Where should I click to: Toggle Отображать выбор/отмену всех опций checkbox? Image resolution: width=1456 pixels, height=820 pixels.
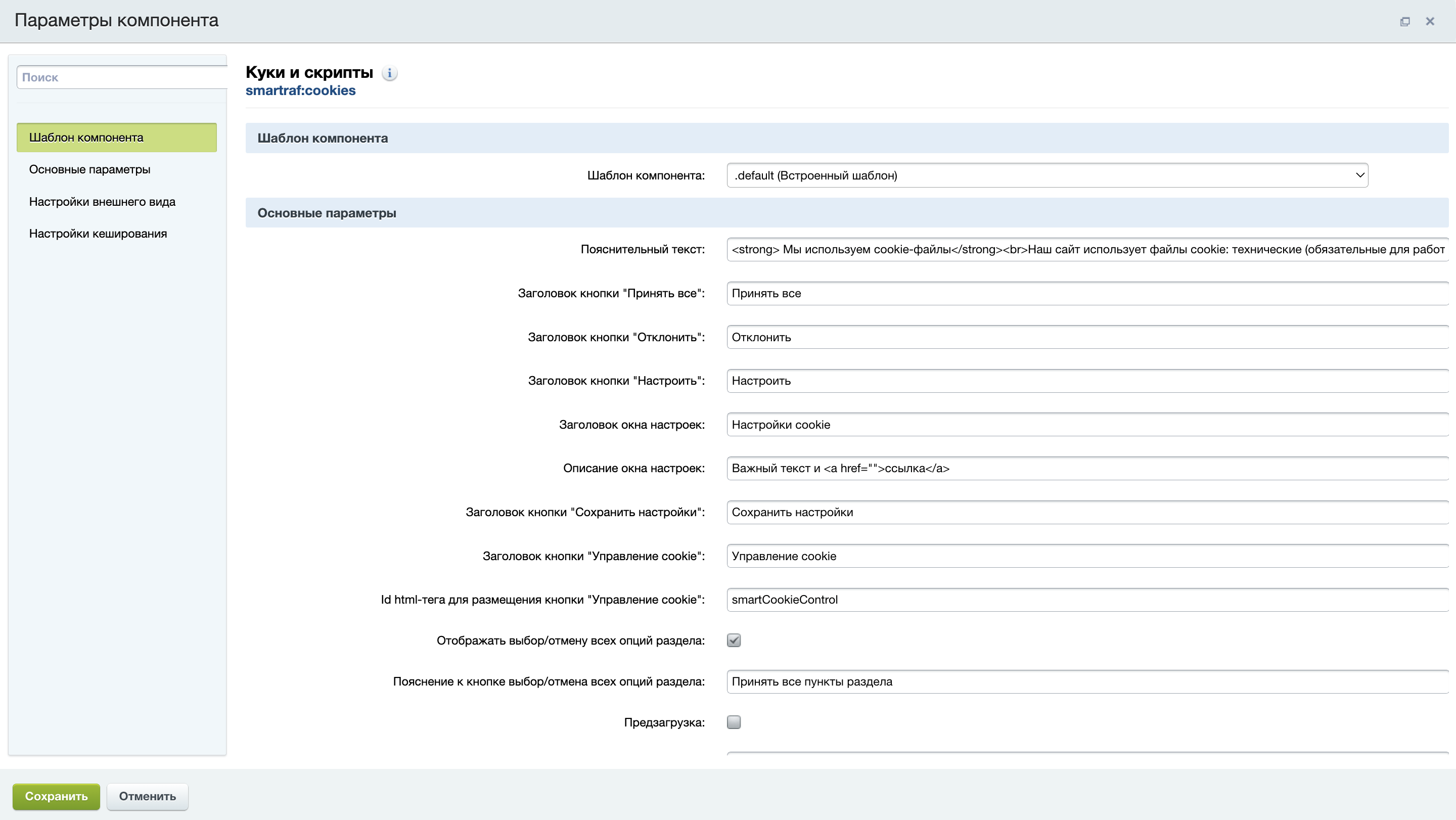[x=734, y=641]
